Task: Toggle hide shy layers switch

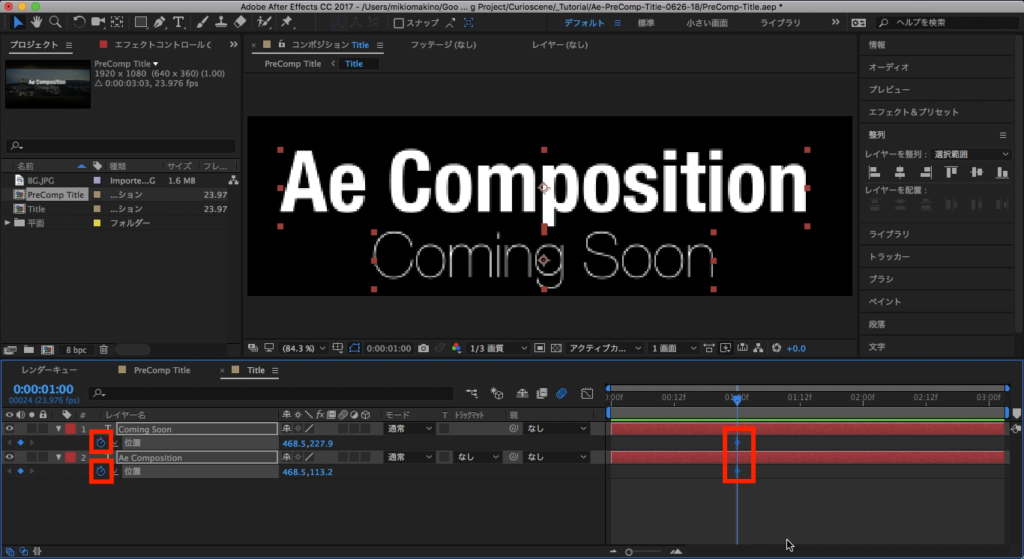Action: pos(522,393)
